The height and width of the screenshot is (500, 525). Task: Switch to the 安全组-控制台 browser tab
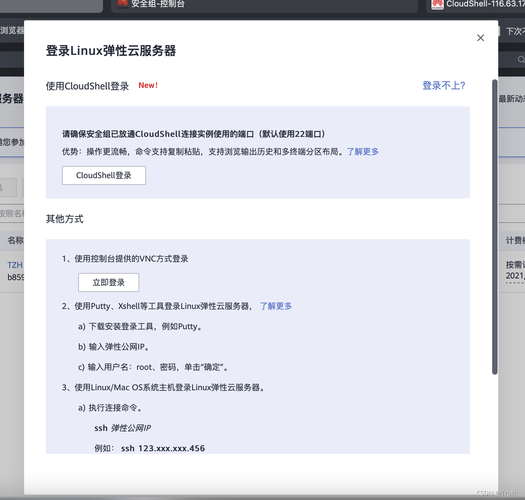coord(265,5)
